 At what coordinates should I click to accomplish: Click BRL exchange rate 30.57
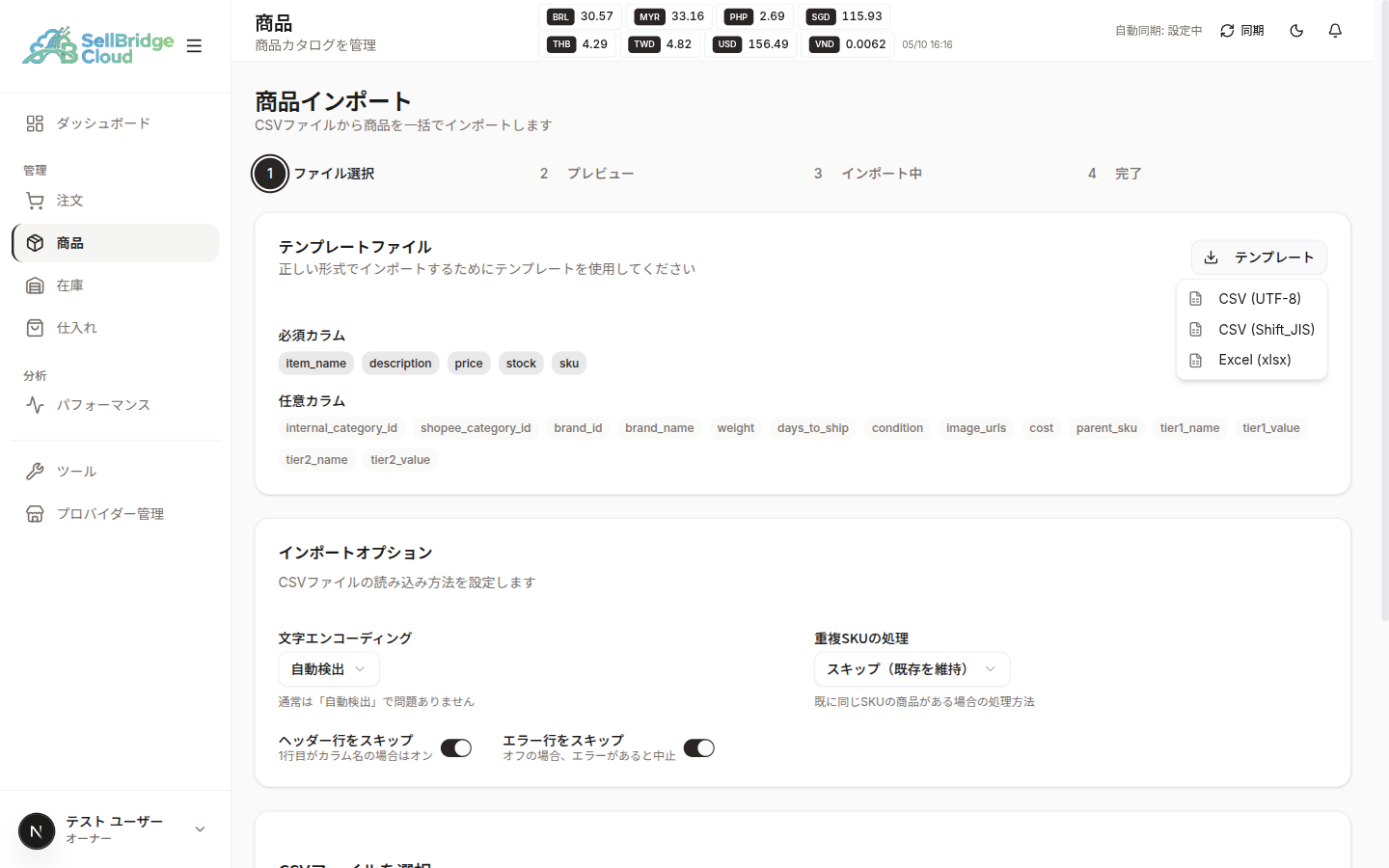point(581,16)
